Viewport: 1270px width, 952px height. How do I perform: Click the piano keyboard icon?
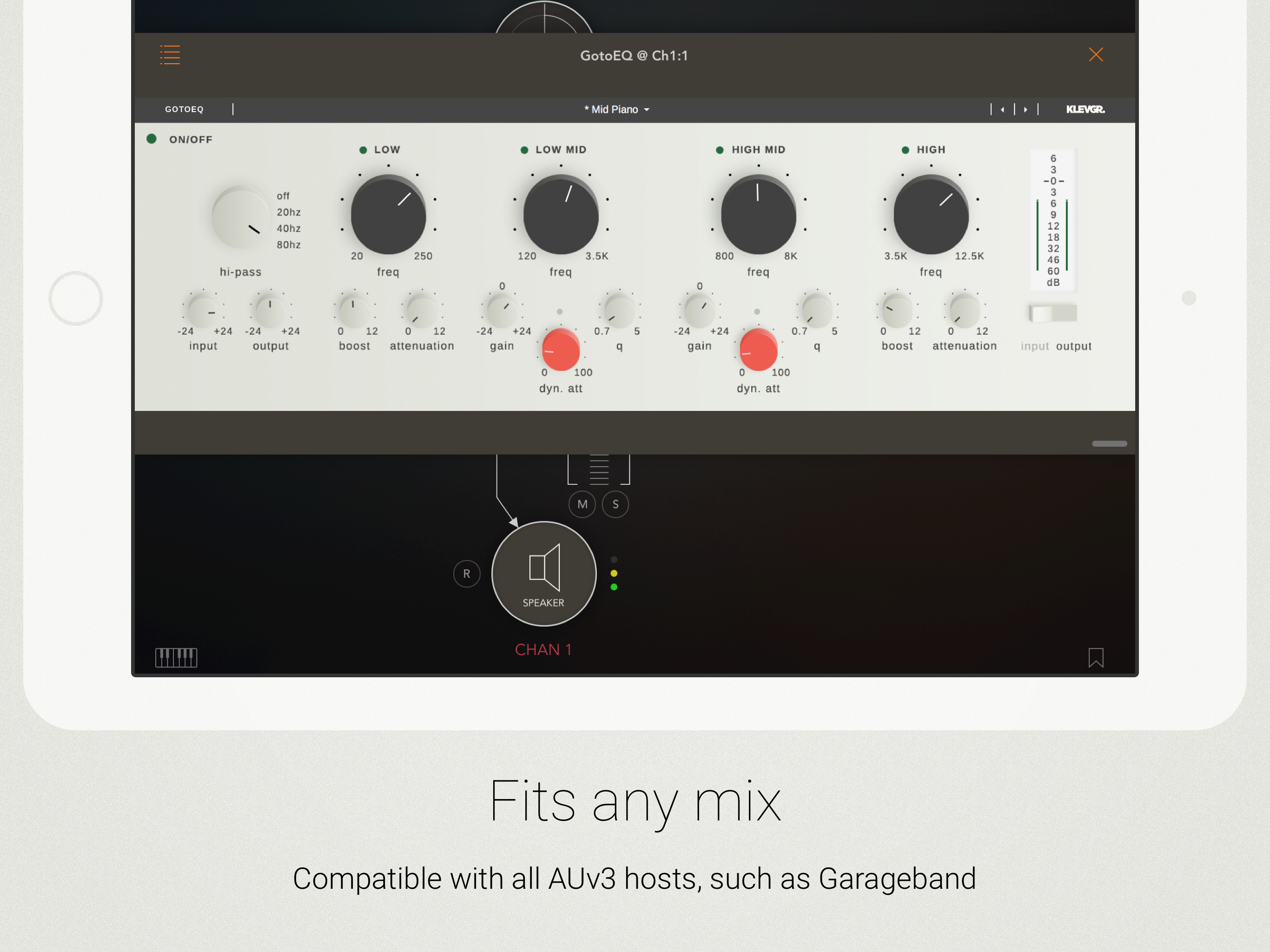pyautogui.click(x=176, y=657)
